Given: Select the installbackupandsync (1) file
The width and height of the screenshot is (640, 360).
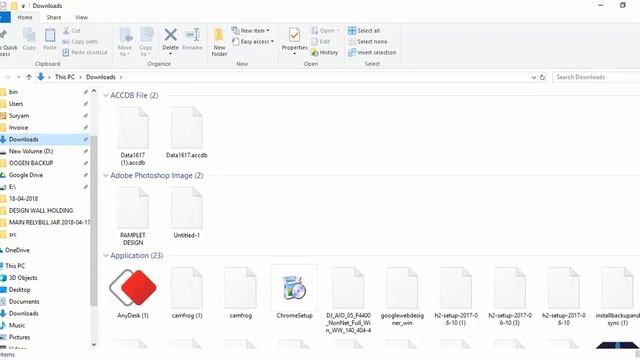Looking at the screenshot, I should [x=618, y=296].
